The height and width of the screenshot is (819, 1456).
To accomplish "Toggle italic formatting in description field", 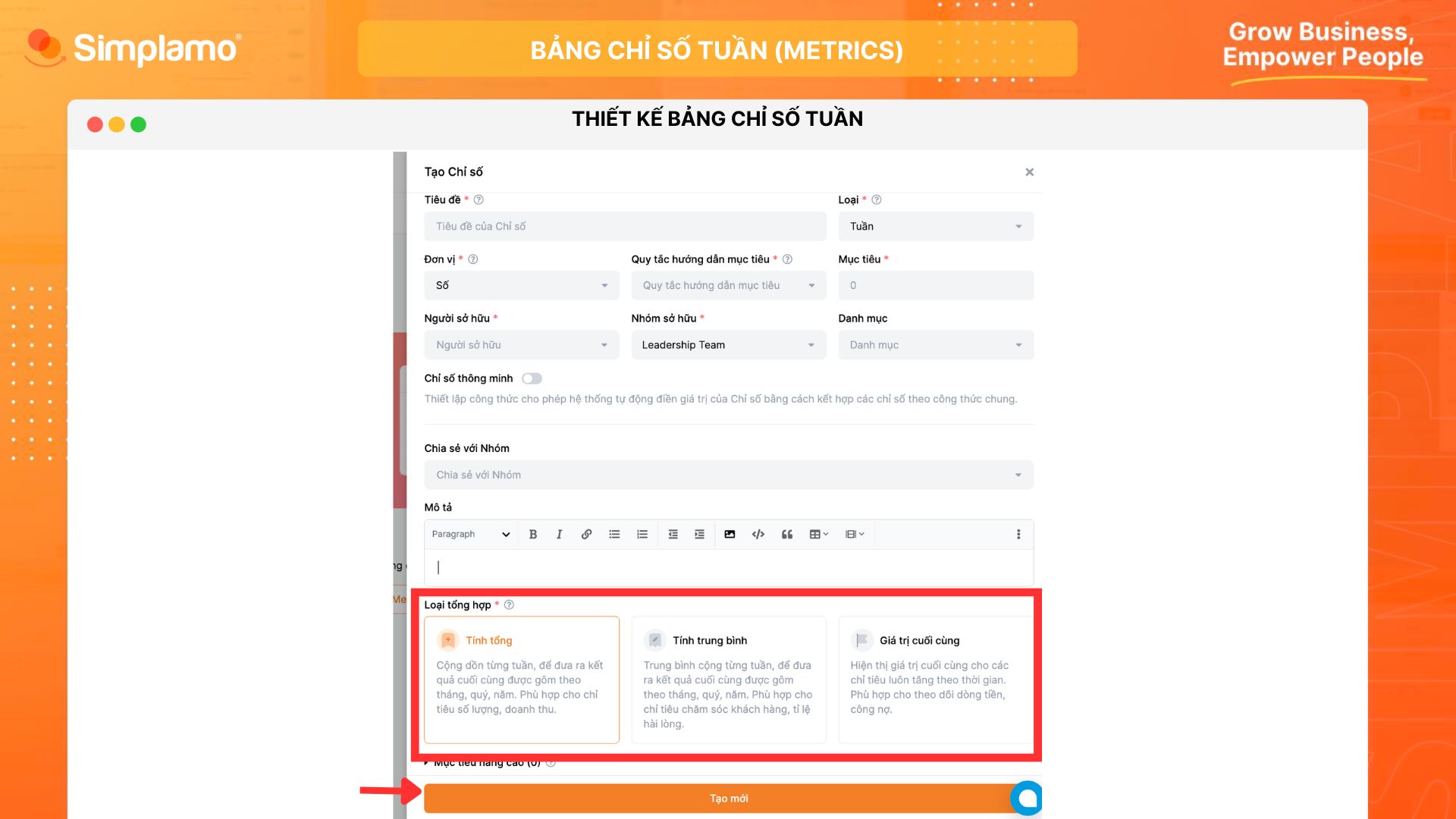I will pos(559,534).
